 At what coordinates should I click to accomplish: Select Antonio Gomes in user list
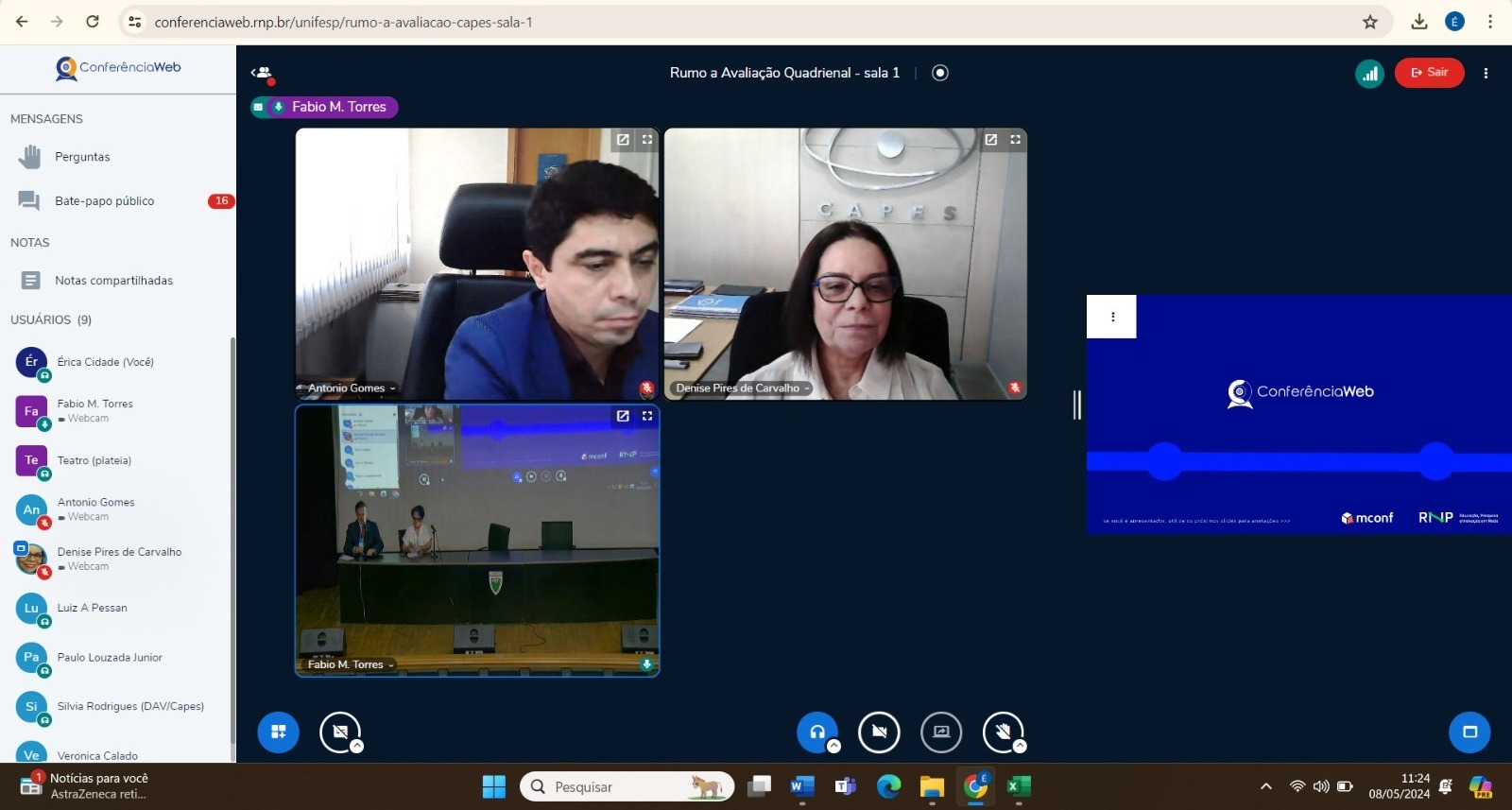point(118,509)
